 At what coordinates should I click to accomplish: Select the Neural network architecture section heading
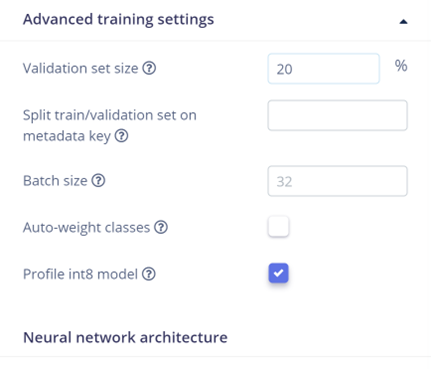point(125,337)
